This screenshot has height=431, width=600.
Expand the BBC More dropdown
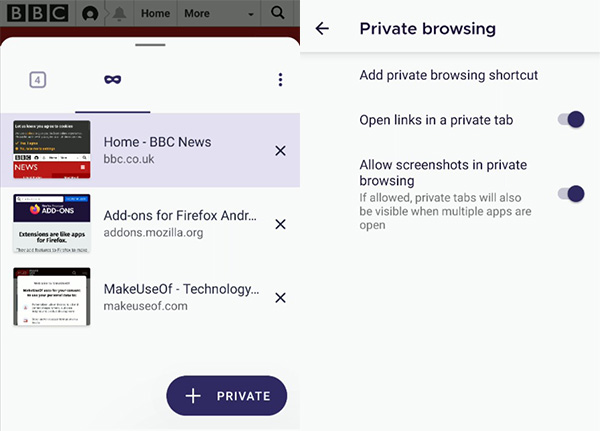coord(219,13)
